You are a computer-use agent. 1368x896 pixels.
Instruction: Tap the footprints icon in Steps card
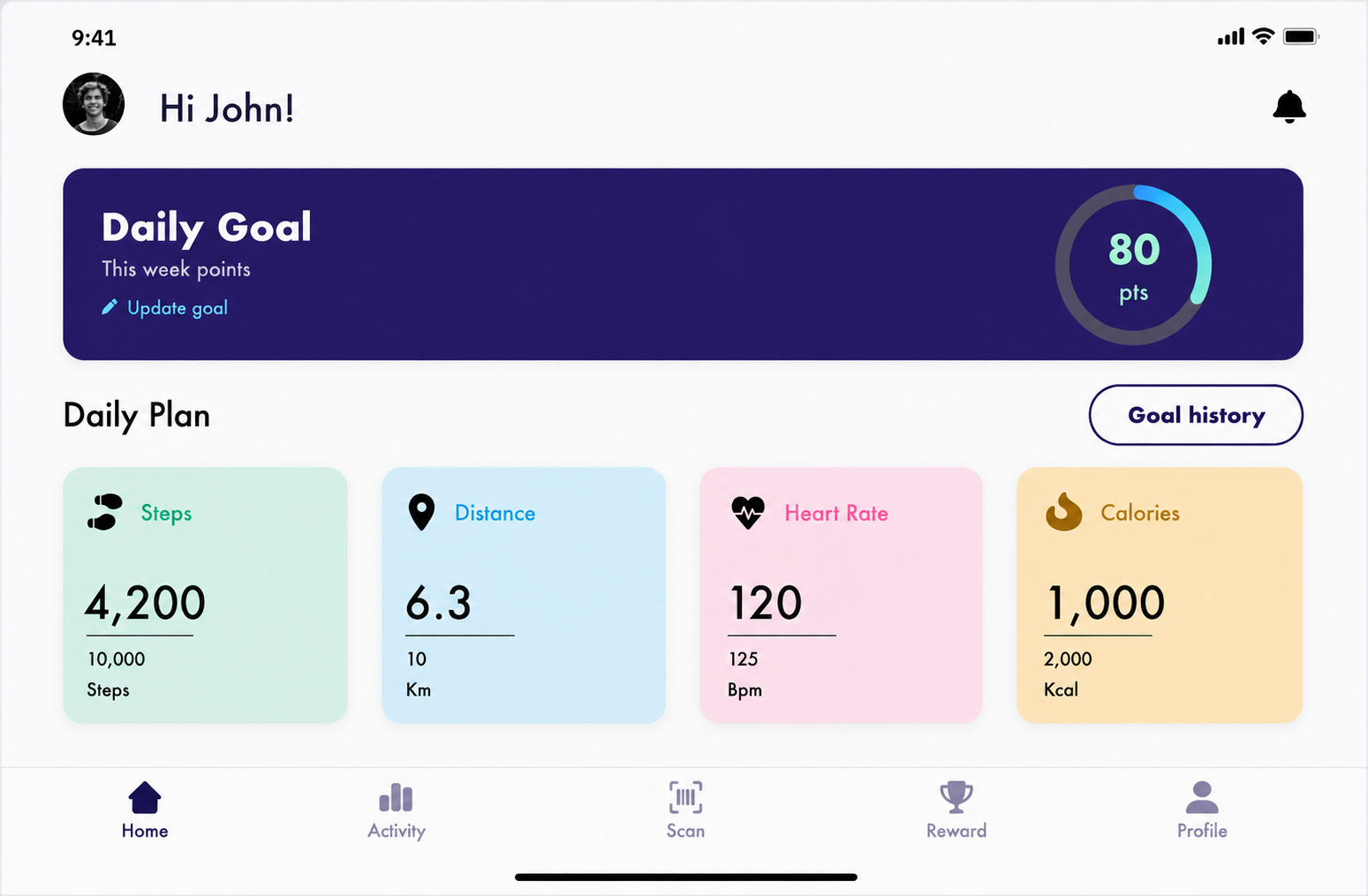(x=105, y=512)
